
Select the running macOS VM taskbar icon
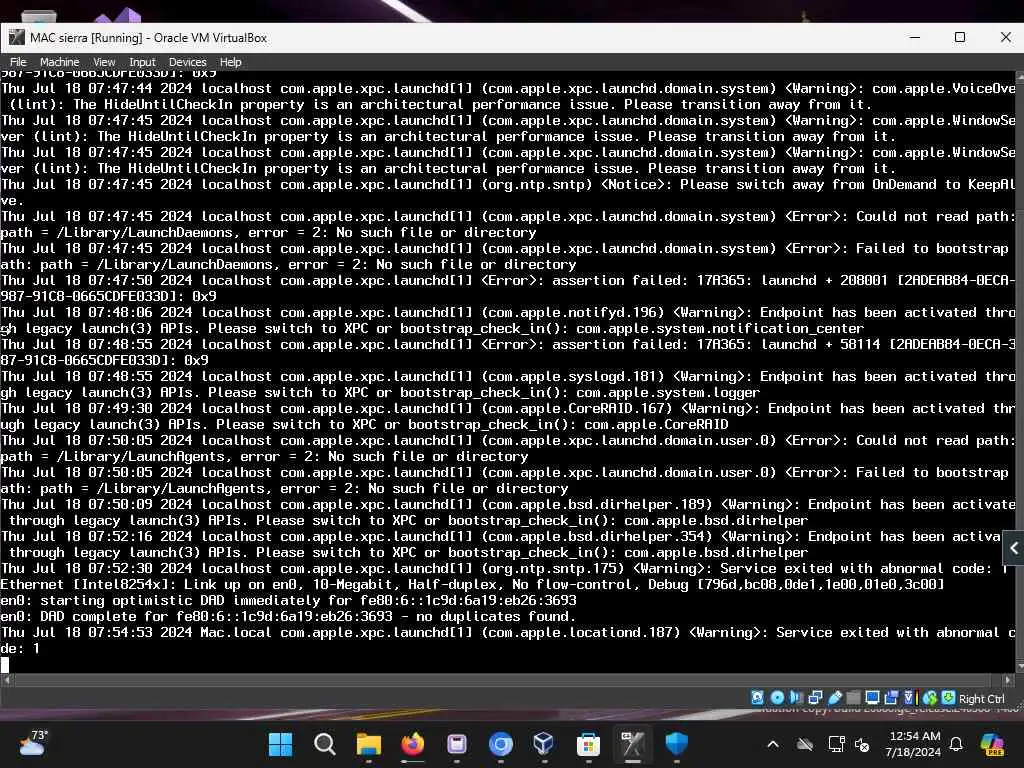click(632, 744)
